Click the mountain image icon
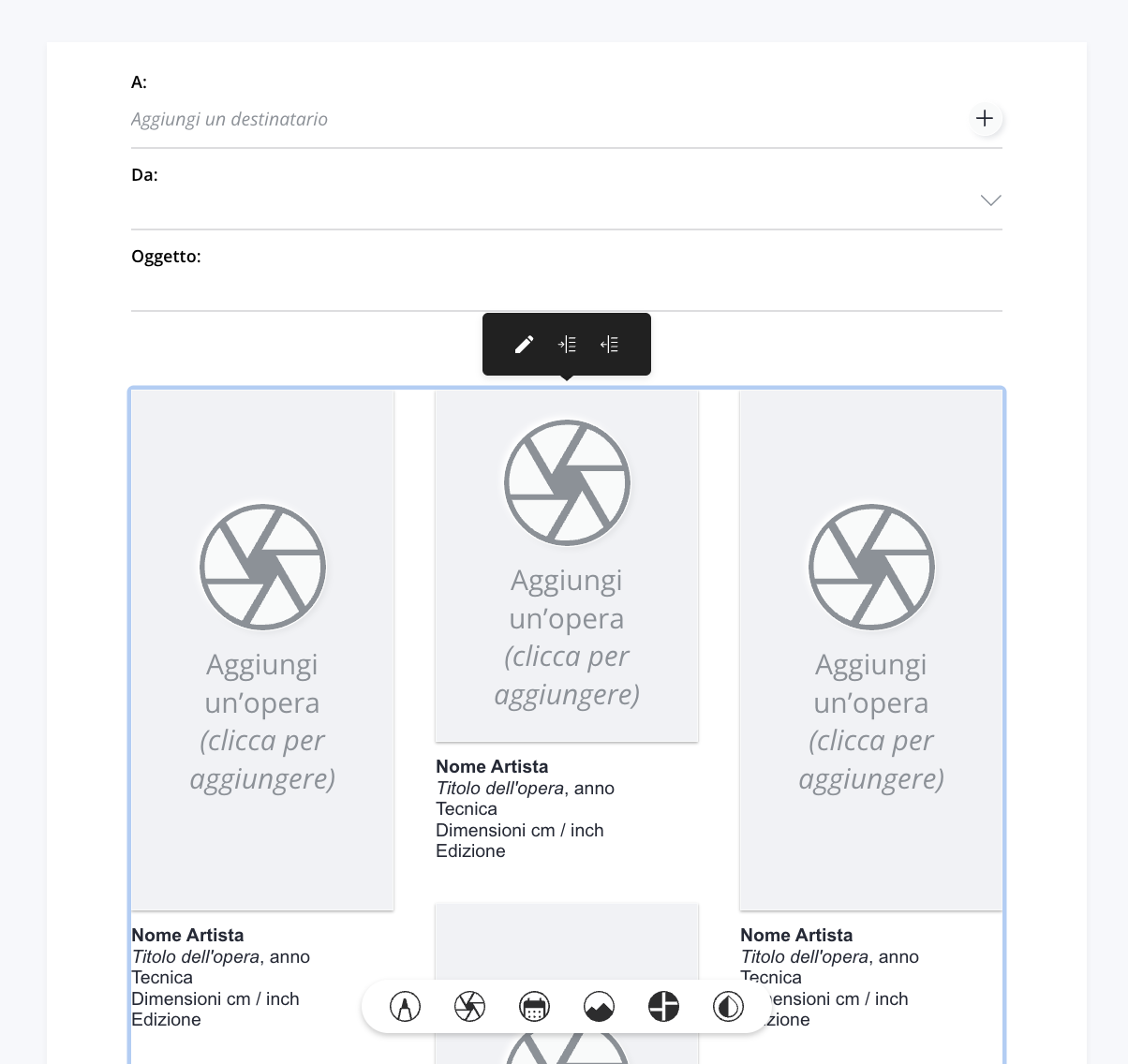This screenshot has height=1064, width=1128. (x=599, y=1007)
